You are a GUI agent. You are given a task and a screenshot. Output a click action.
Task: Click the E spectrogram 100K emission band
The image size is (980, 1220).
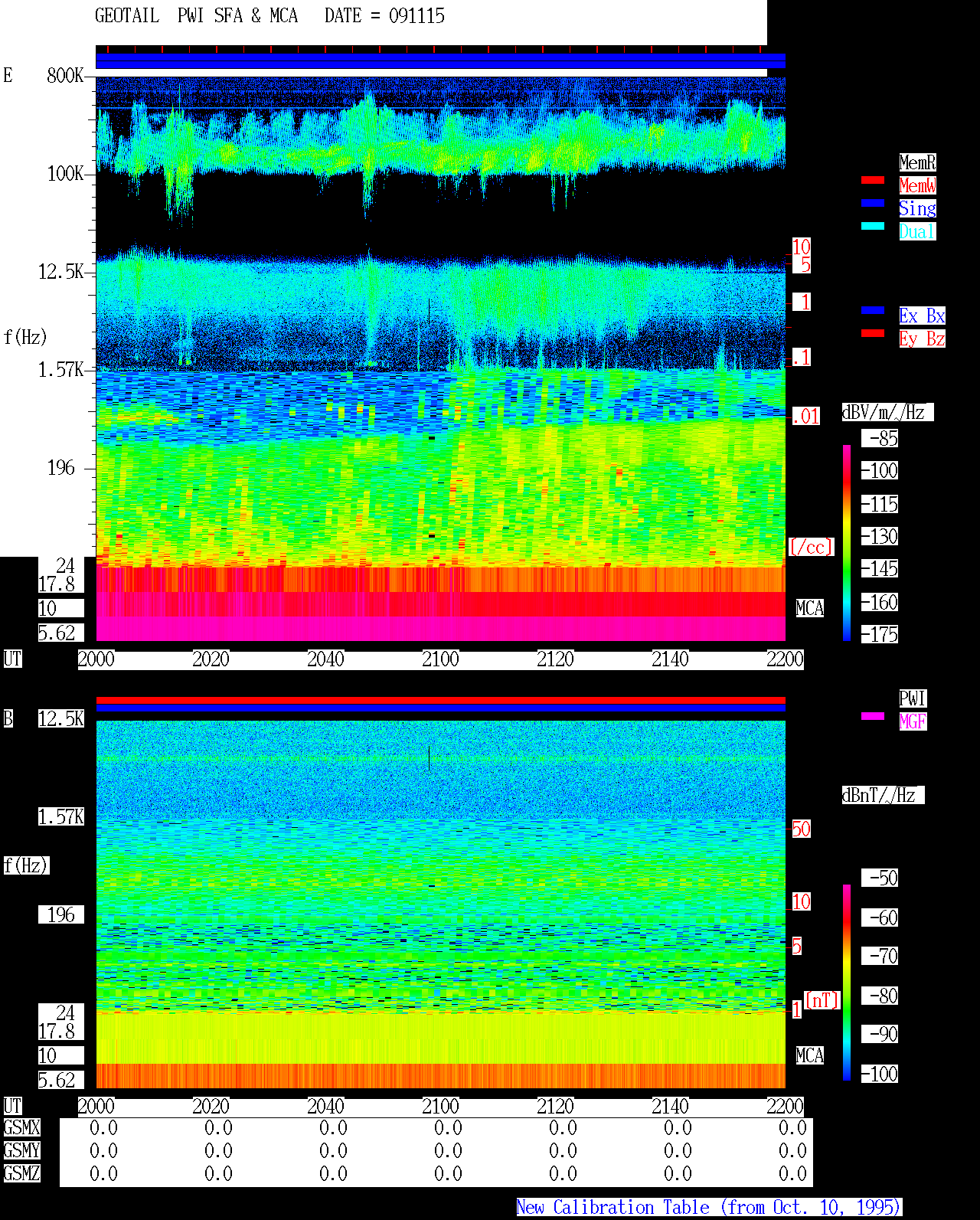(440, 146)
